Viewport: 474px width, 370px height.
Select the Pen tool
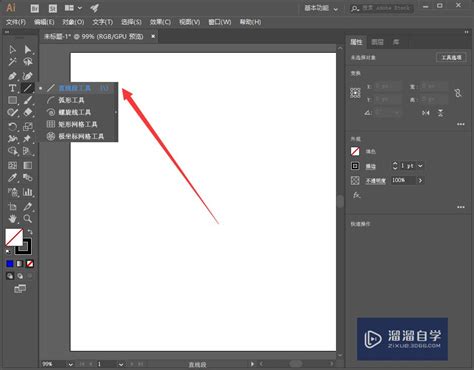12,76
